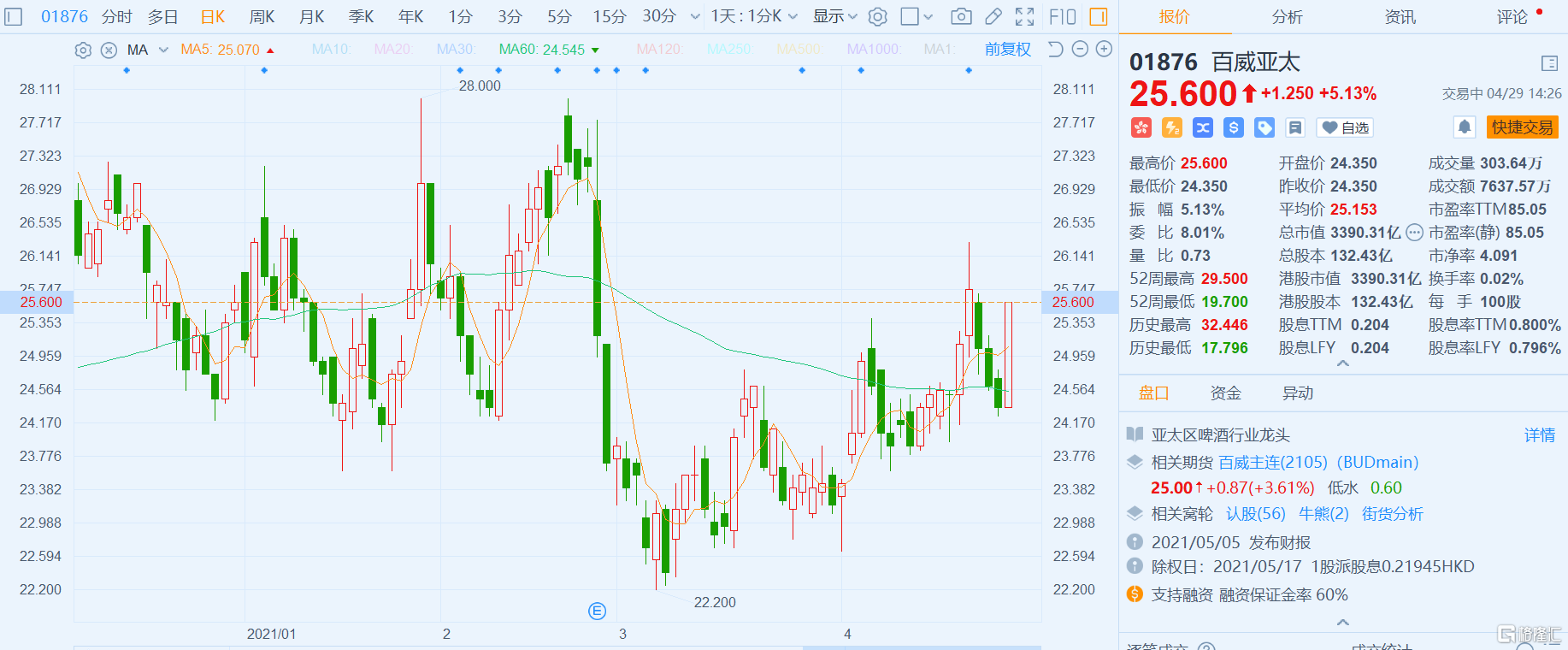Image resolution: width=1568 pixels, height=650 pixels.
Task: Open the 显示 display dropdown
Action: [x=834, y=16]
